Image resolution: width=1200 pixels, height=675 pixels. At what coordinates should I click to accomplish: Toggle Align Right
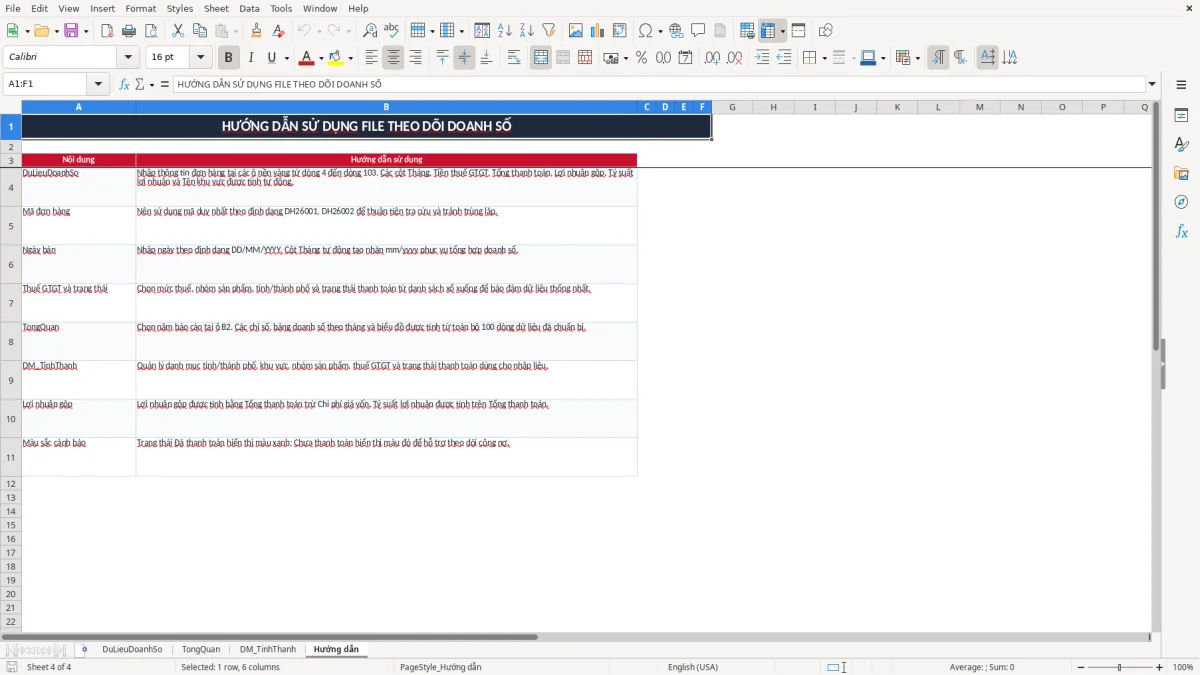[x=416, y=58]
